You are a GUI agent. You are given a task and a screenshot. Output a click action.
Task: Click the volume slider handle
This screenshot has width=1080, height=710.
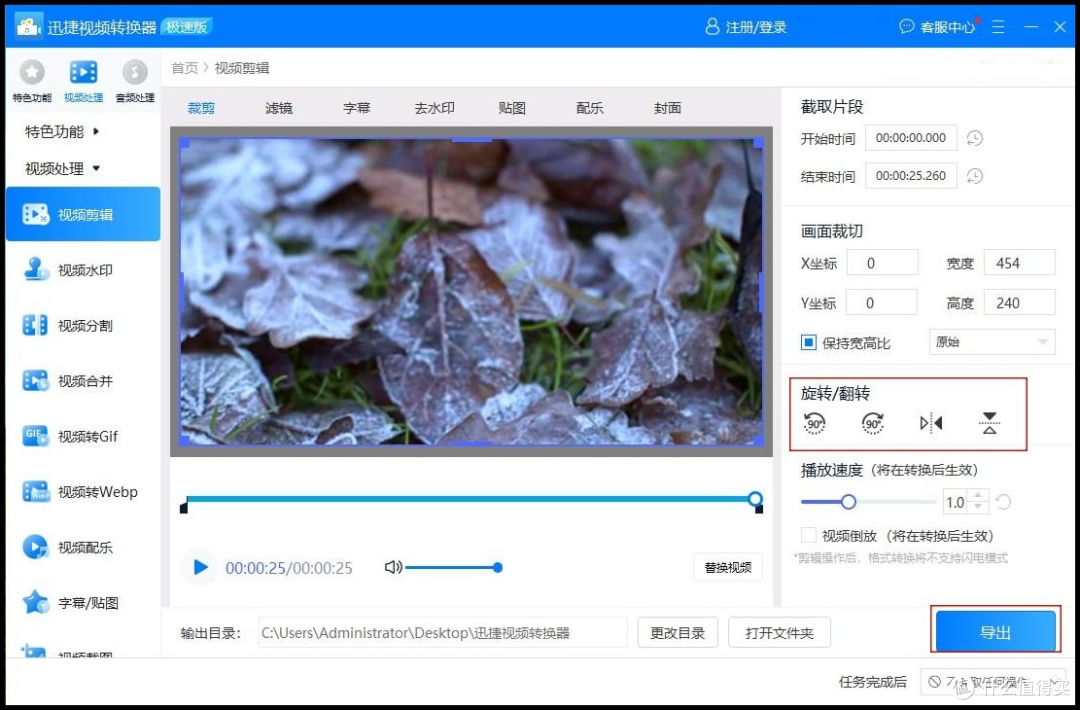pos(497,567)
